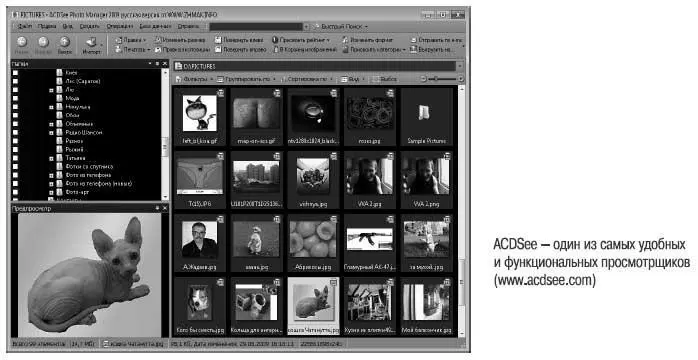Click Отправить по e-mail toolbar button

pyautogui.click(x=436, y=40)
